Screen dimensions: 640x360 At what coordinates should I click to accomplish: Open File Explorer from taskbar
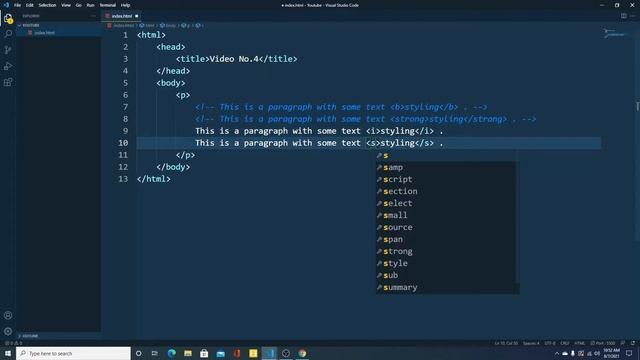(188, 353)
